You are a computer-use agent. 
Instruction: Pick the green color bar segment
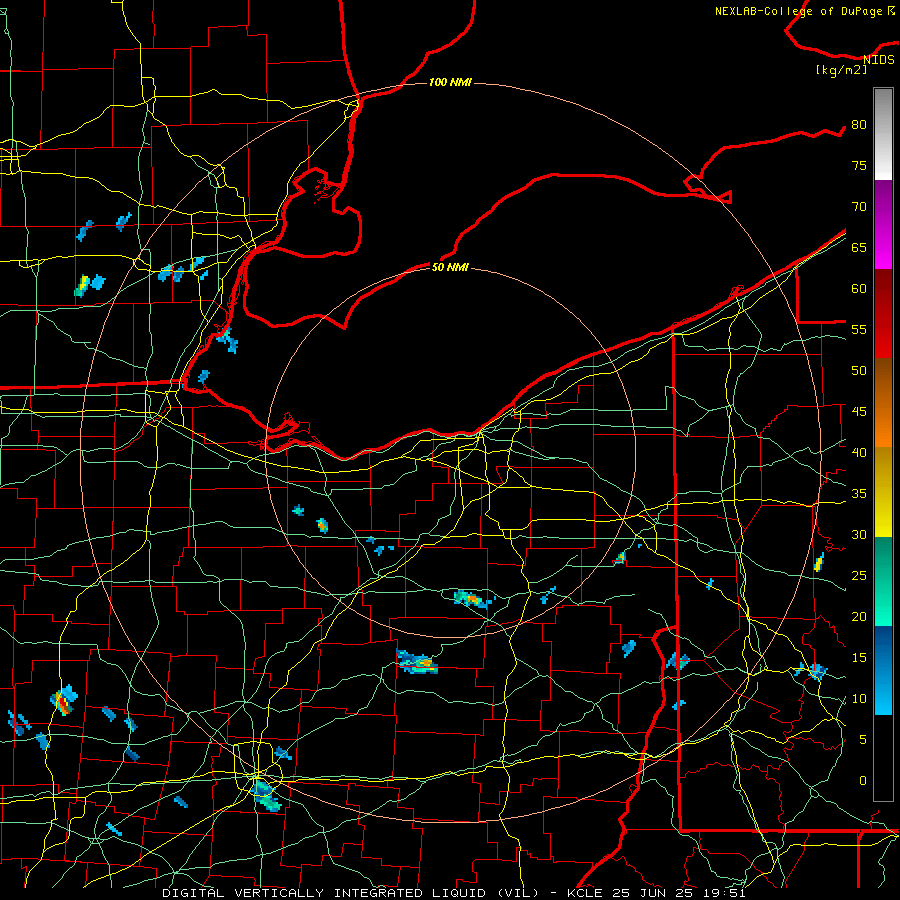[883, 581]
